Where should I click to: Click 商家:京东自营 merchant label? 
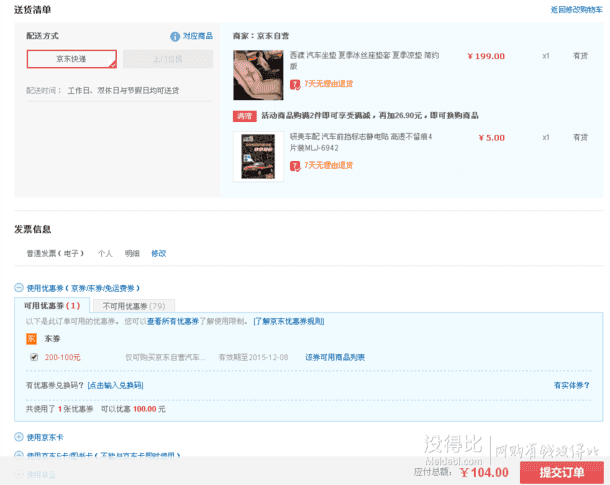click(x=261, y=36)
